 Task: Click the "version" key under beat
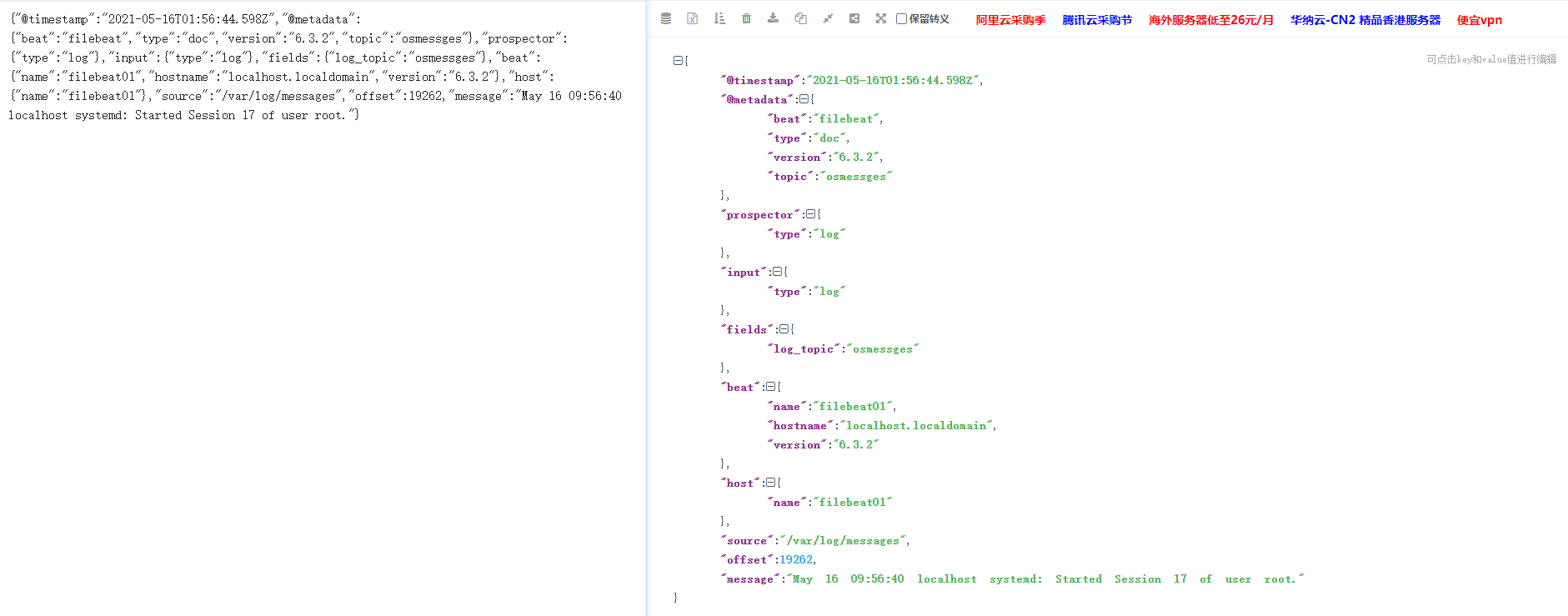[797, 444]
